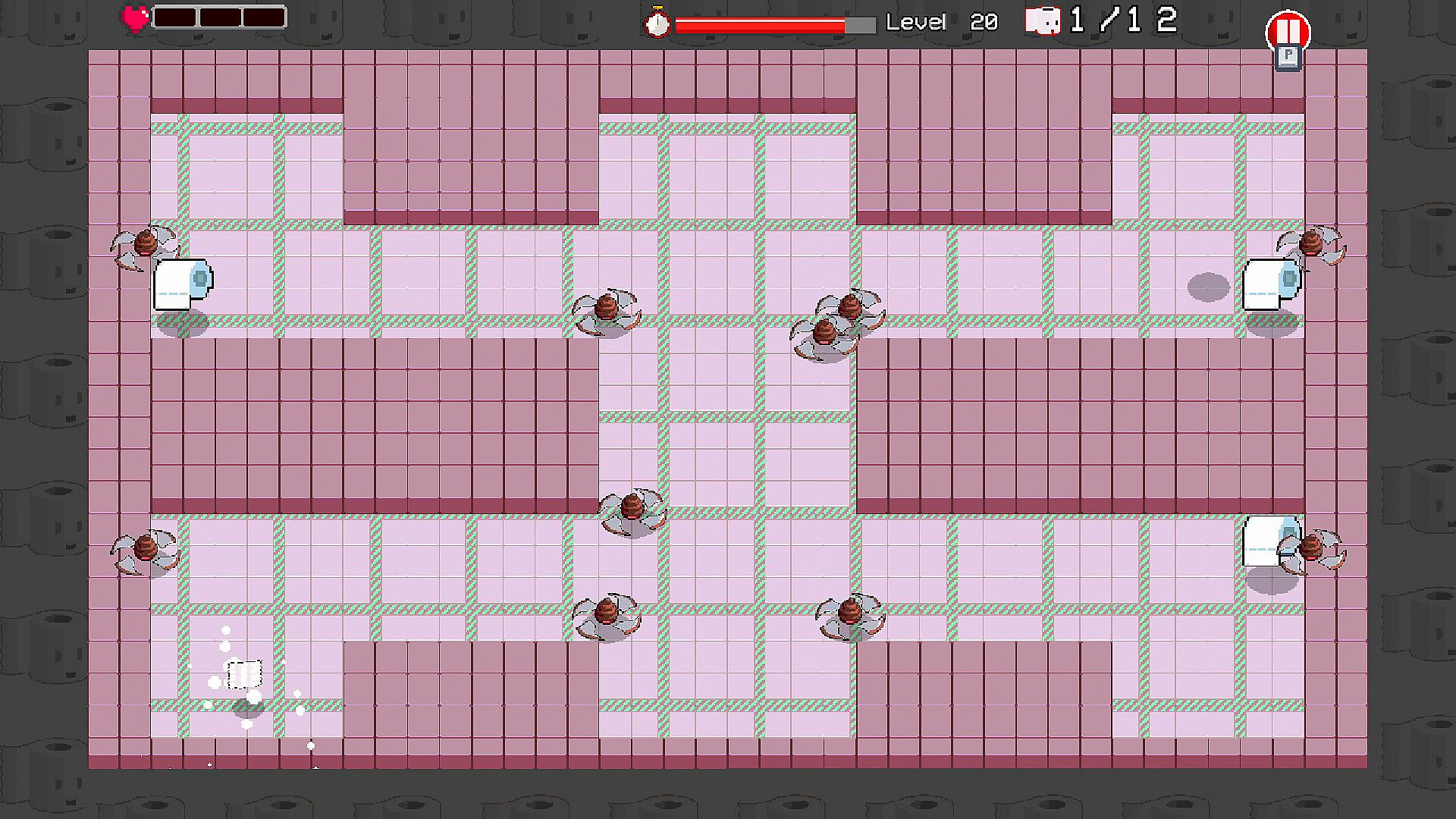Click the bottom row left spinning blade
Screen dimensions: 1456x819
pyautogui.click(x=606, y=614)
